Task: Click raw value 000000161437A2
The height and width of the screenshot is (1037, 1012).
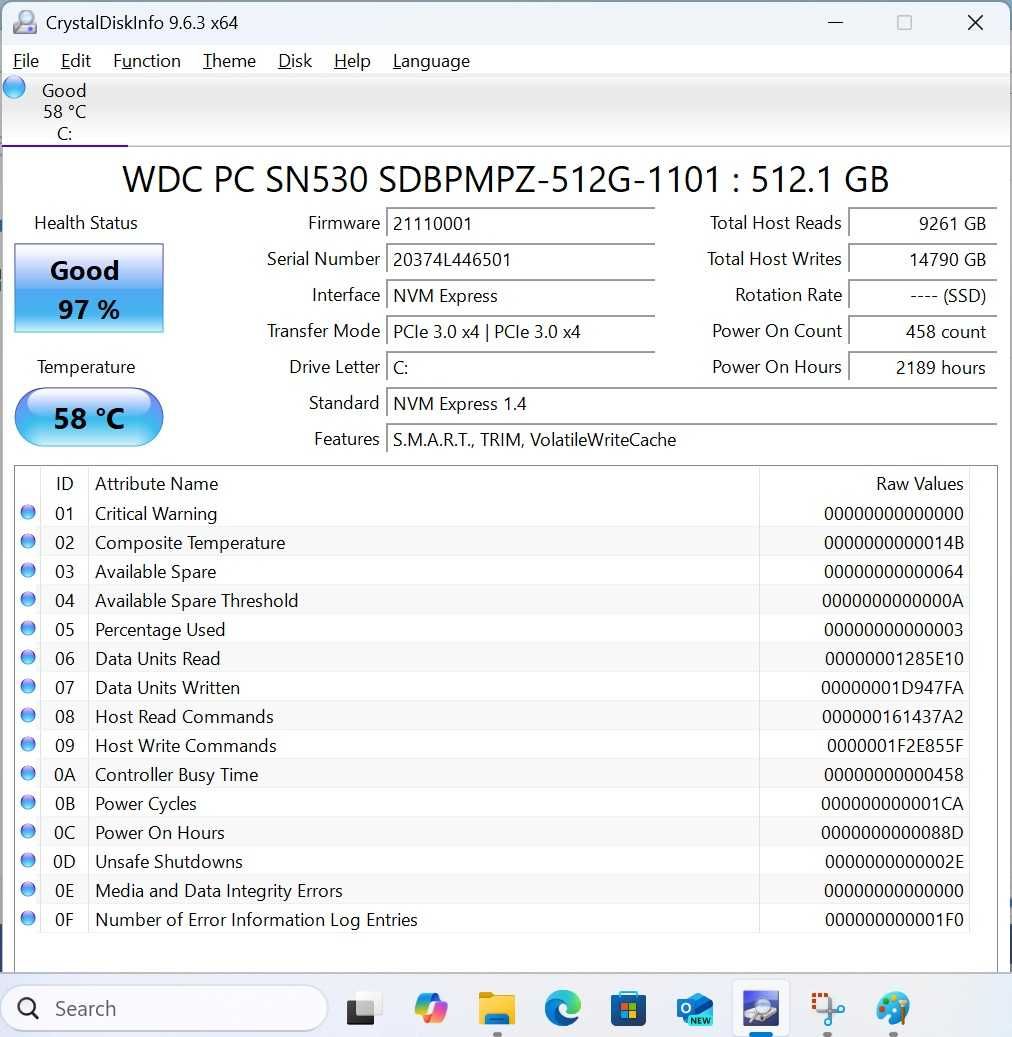Action: click(892, 717)
